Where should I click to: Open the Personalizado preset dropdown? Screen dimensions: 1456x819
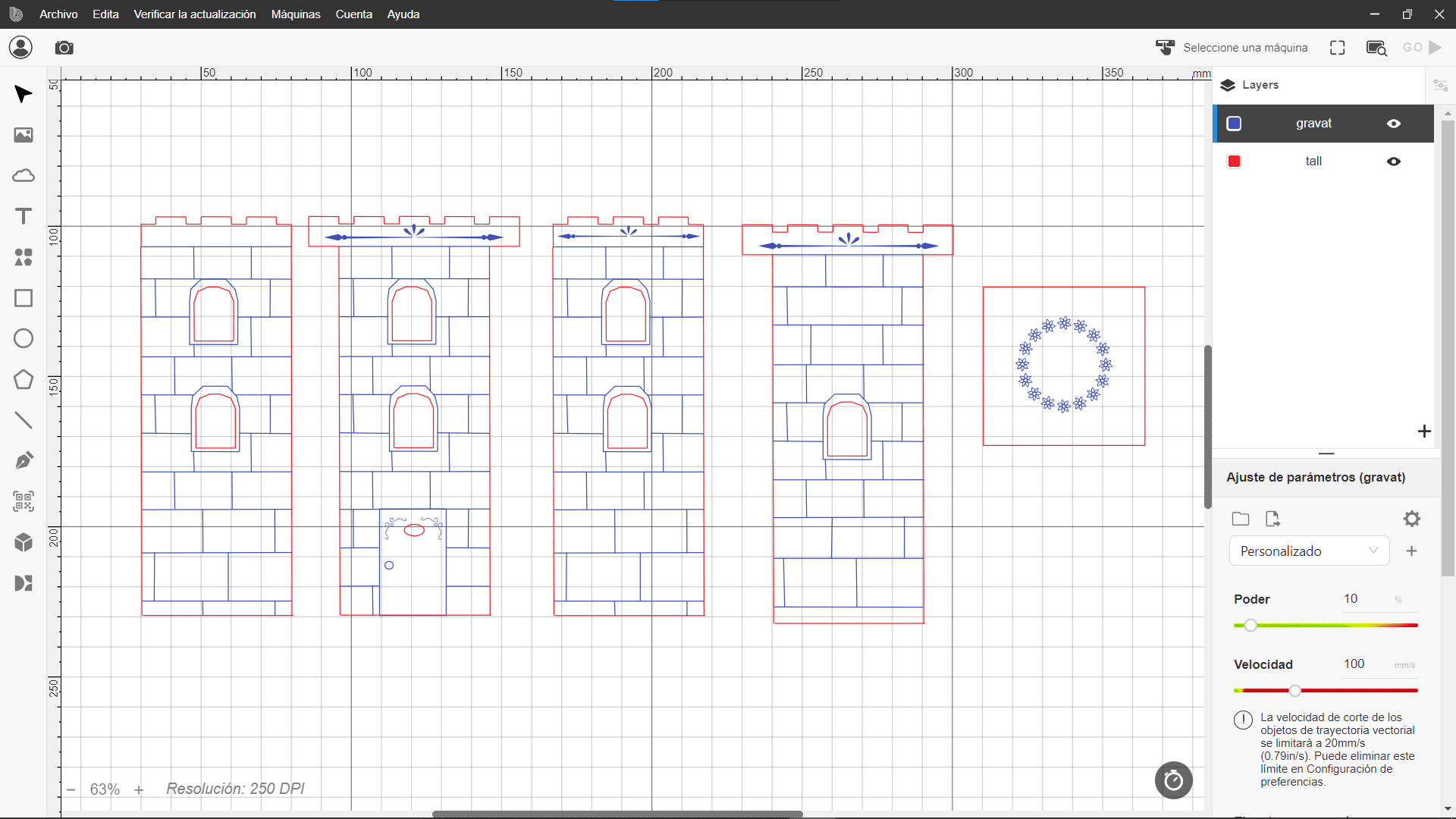1309,551
